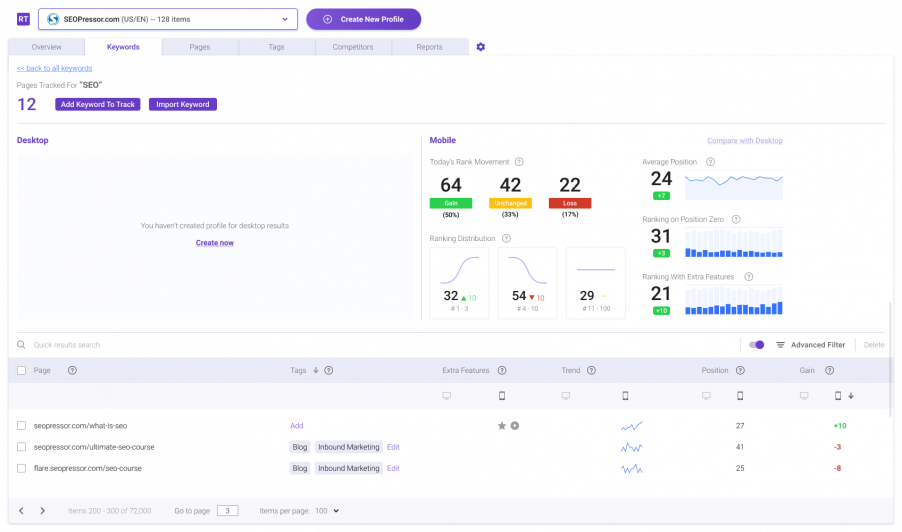
Task: Click the Delete button
Action: (874, 345)
